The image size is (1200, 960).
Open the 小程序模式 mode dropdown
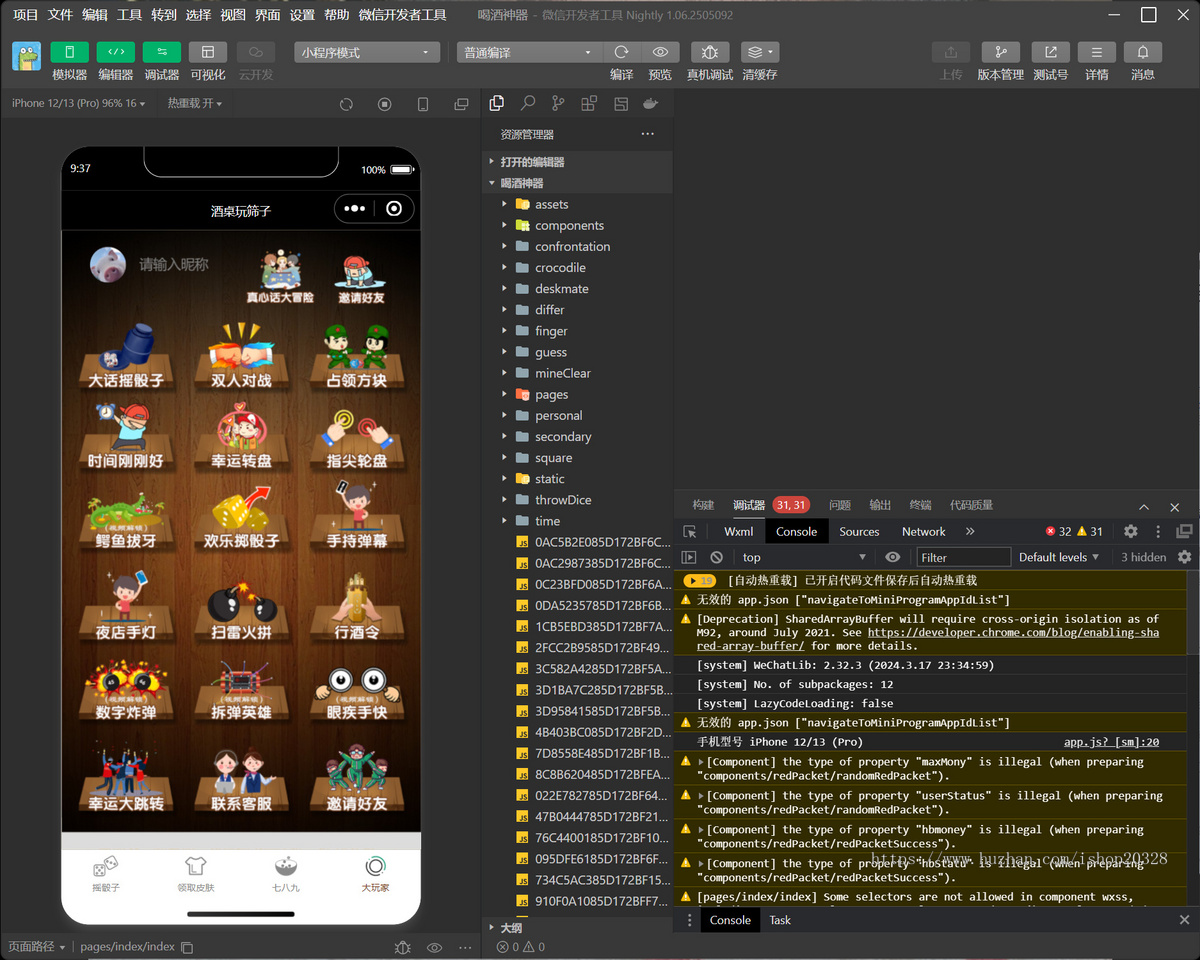click(367, 52)
